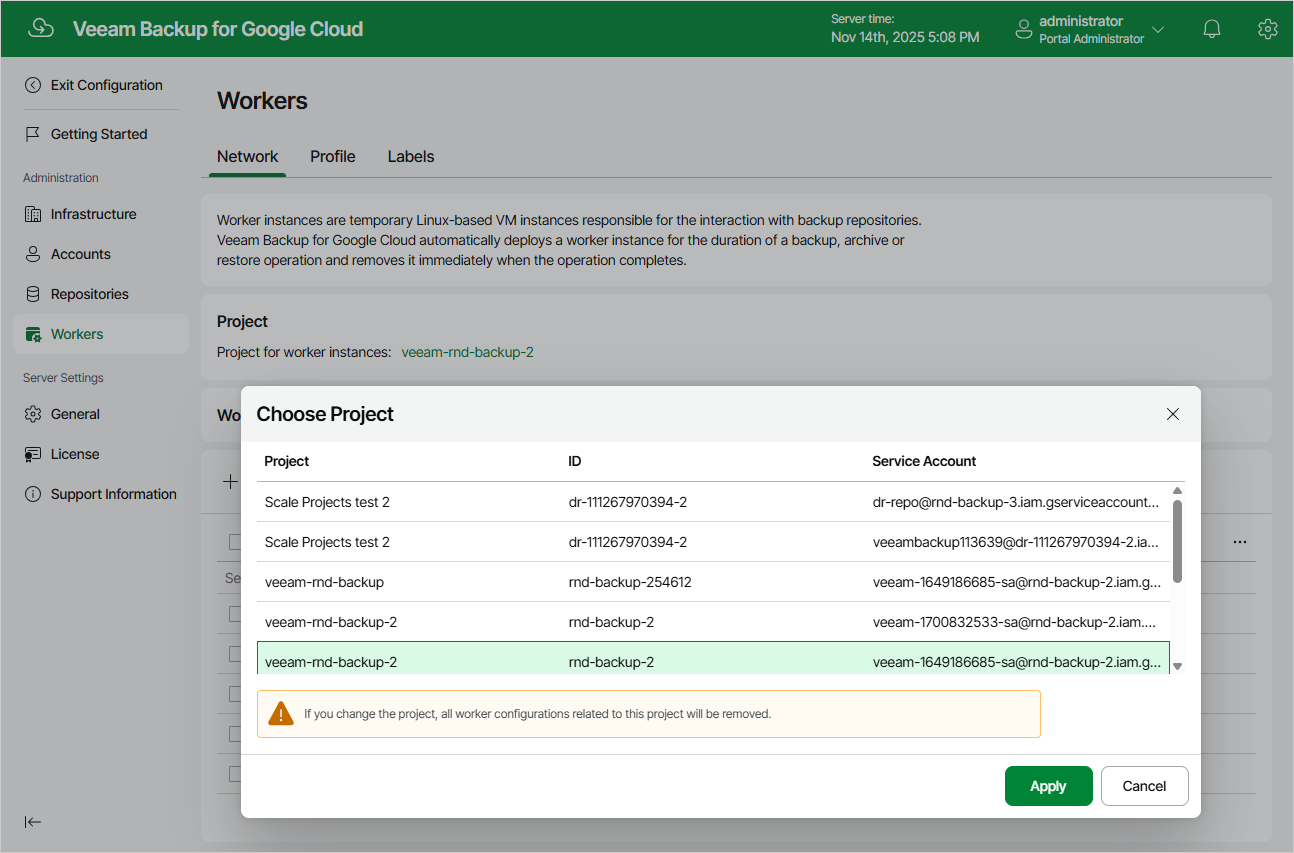Expand the administrator account dropdown
The height and width of the screenshot is (853, 1294).
[1158, 29]
